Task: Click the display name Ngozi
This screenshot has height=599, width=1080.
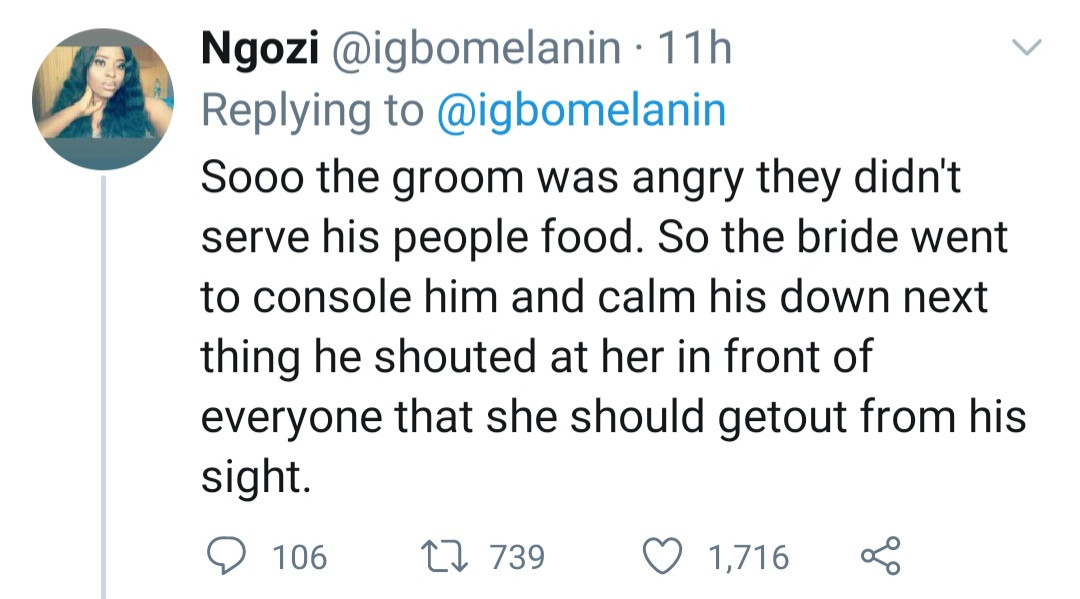Action: (259, 49)
